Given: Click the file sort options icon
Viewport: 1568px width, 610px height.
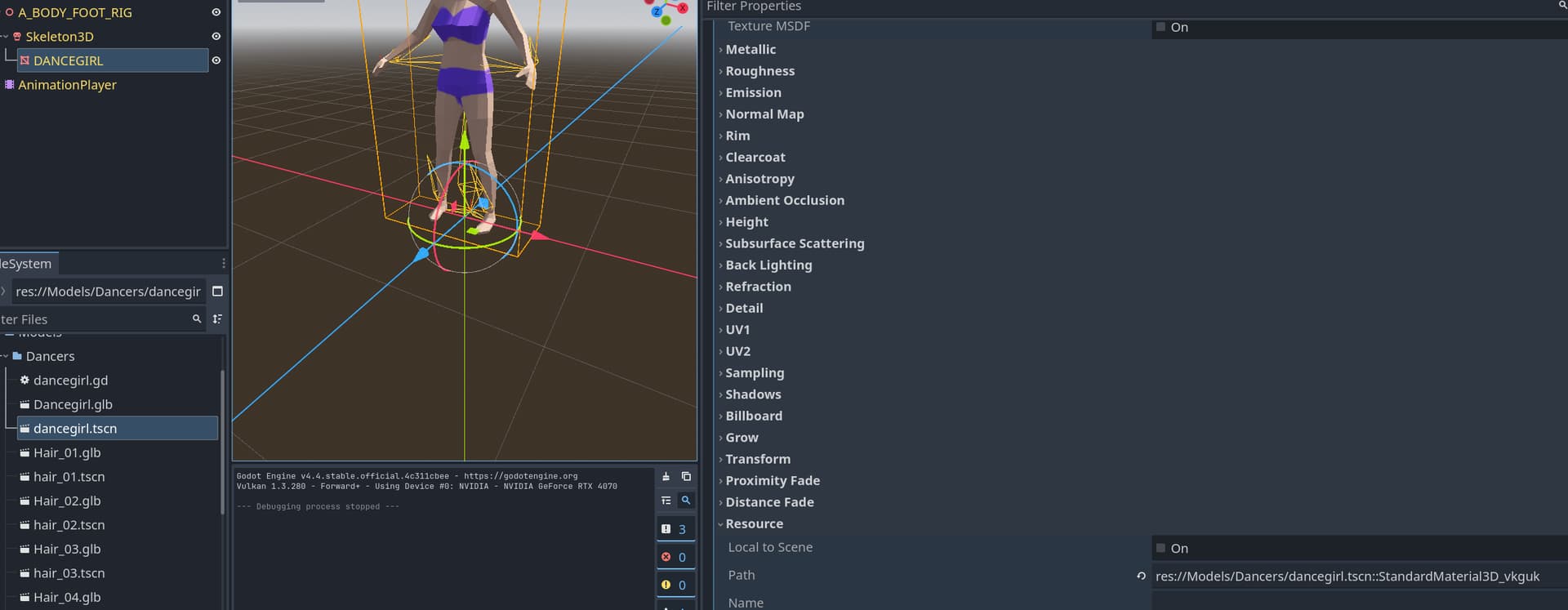Looking at the screenshot, I should (x=217, y=319).
